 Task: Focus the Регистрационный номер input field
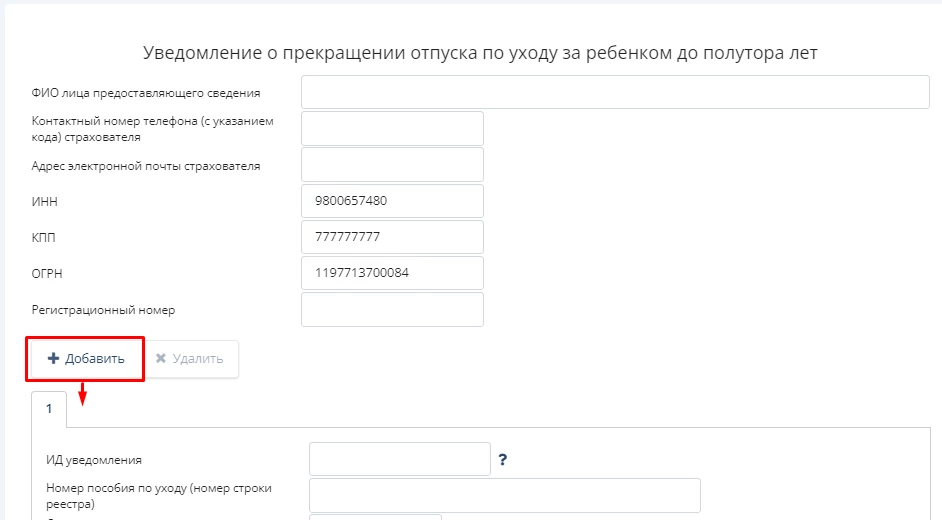[x=392, y=309]
